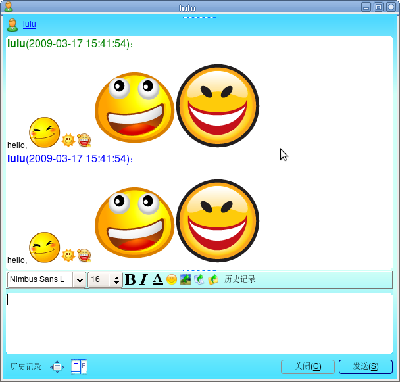Toggle bold text formatting
This screenshot has width=400, height=382.
(130, 279)
